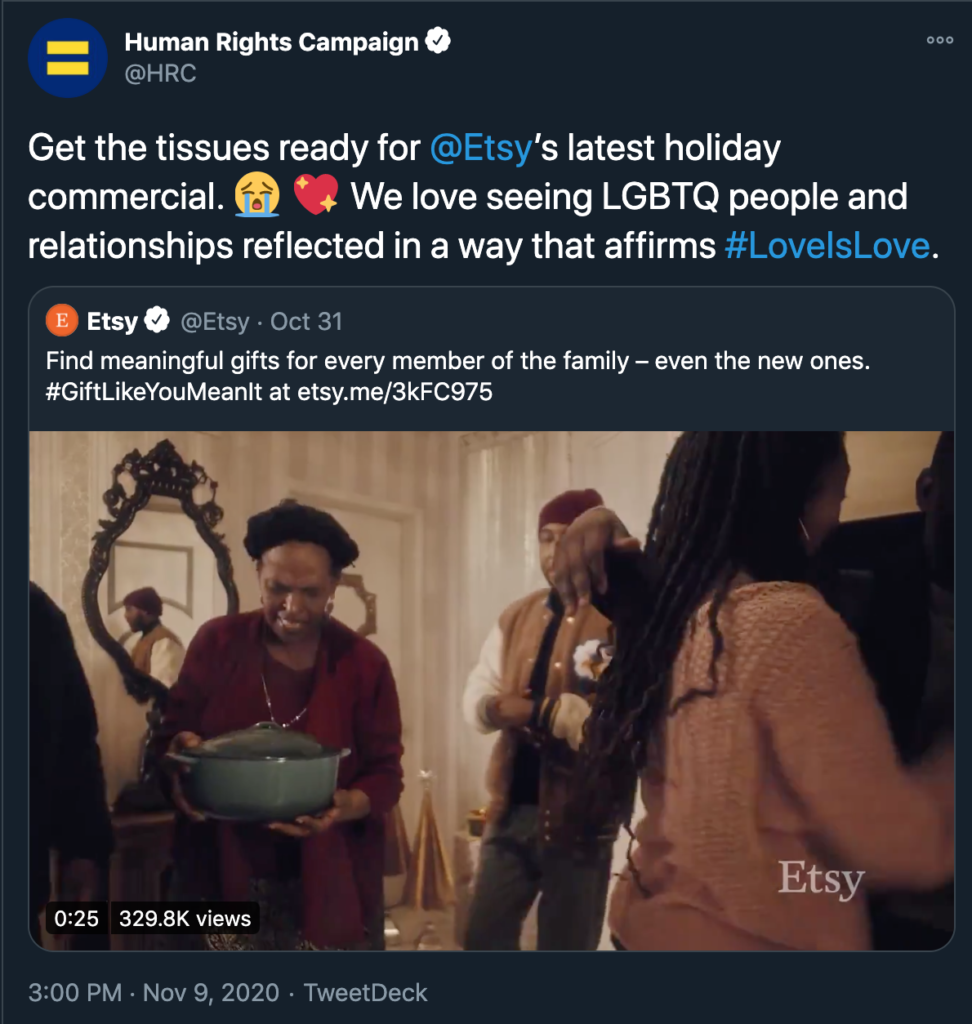The width and height of the screenshot is (972, 1024).
Task: Click the verified badge next to Etsy
Action: point(157,321)
